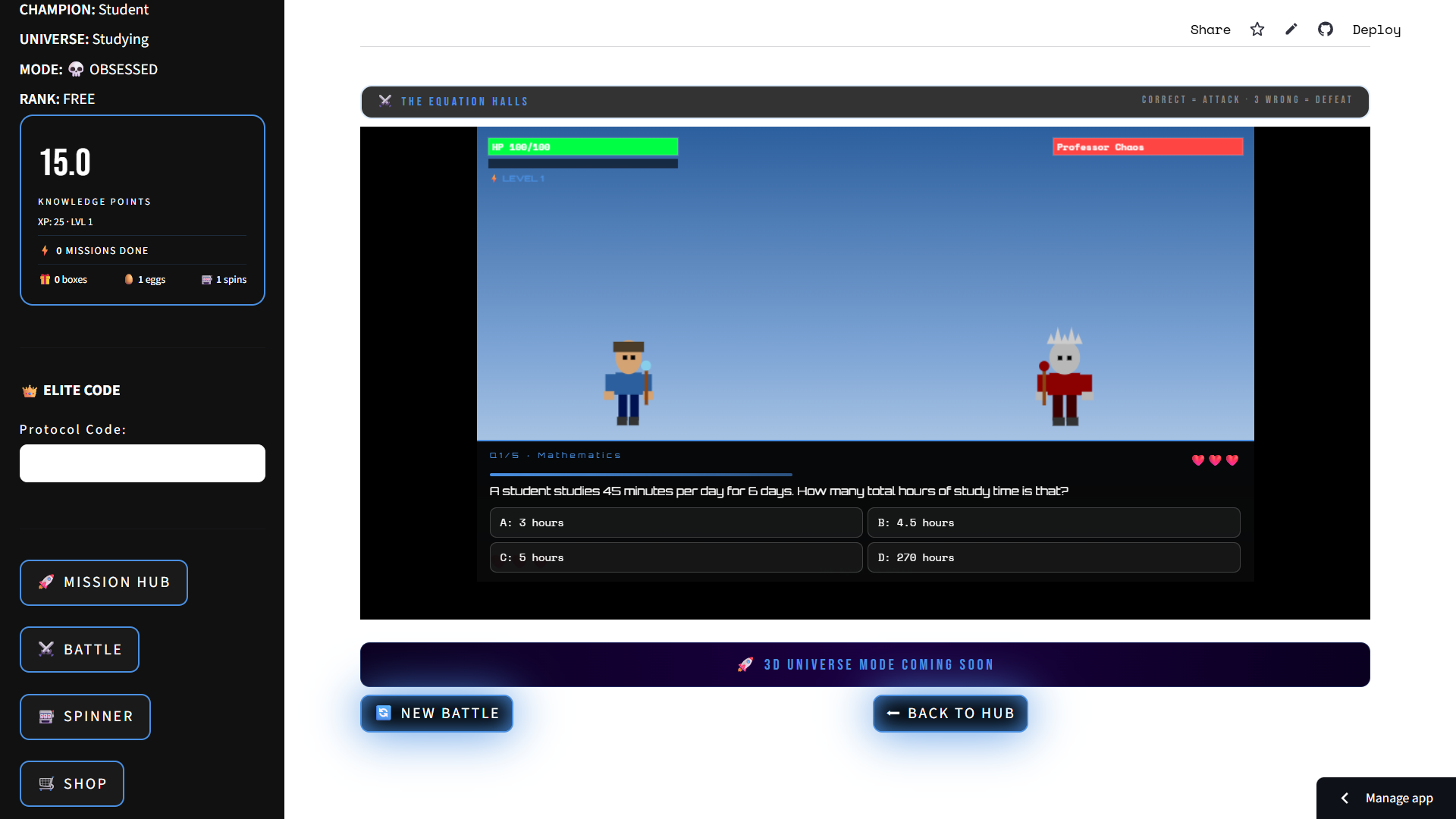Click the star favorite icon
The image size is (1456, 819).
point(1257,30)
